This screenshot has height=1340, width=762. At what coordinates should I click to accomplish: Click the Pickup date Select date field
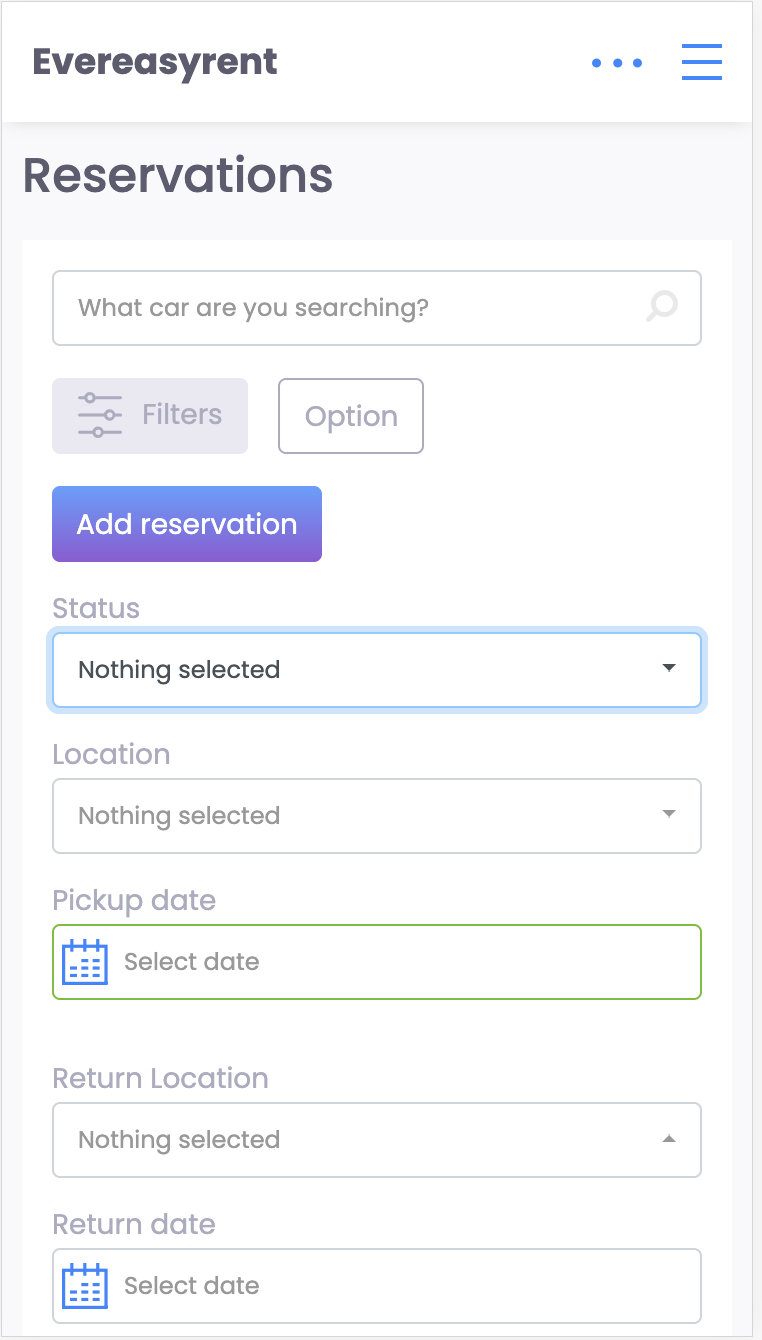377,962
